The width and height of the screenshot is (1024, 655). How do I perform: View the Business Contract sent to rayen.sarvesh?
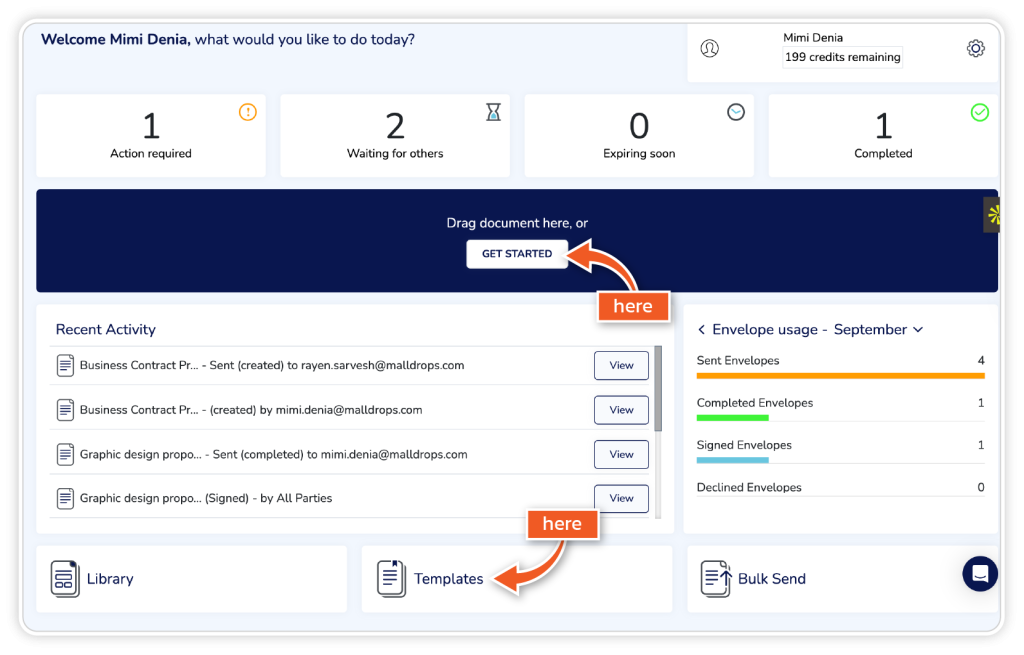tap(621, 366)
